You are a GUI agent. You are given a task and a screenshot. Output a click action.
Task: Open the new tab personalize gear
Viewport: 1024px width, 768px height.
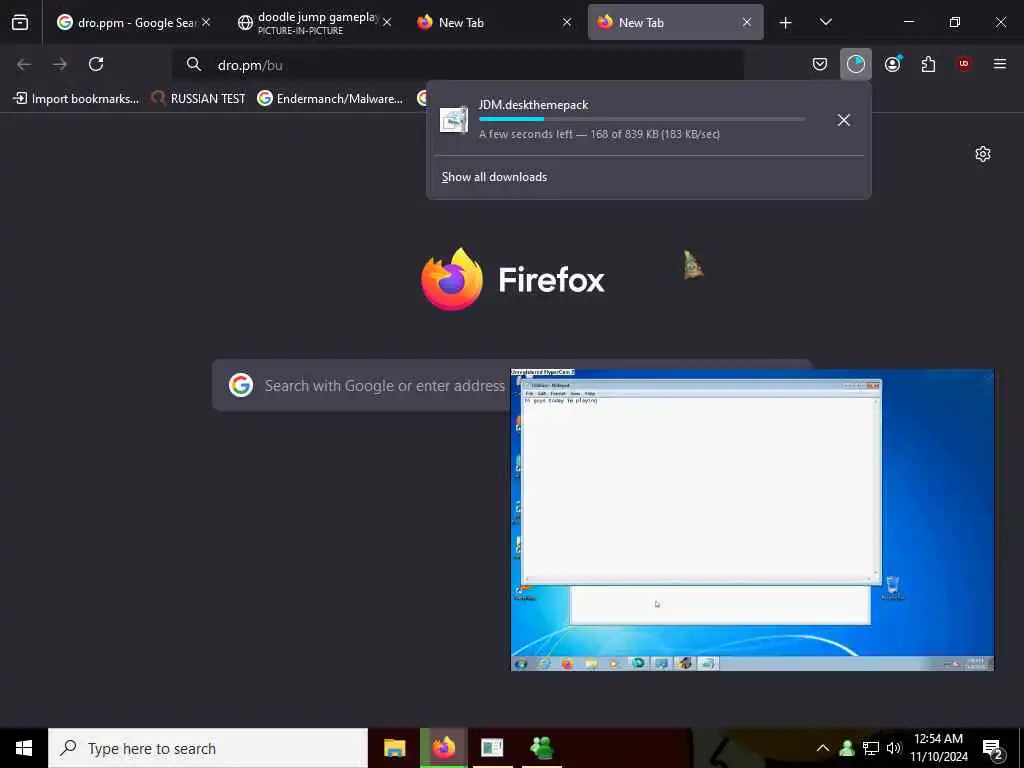(x=983, y=154)
